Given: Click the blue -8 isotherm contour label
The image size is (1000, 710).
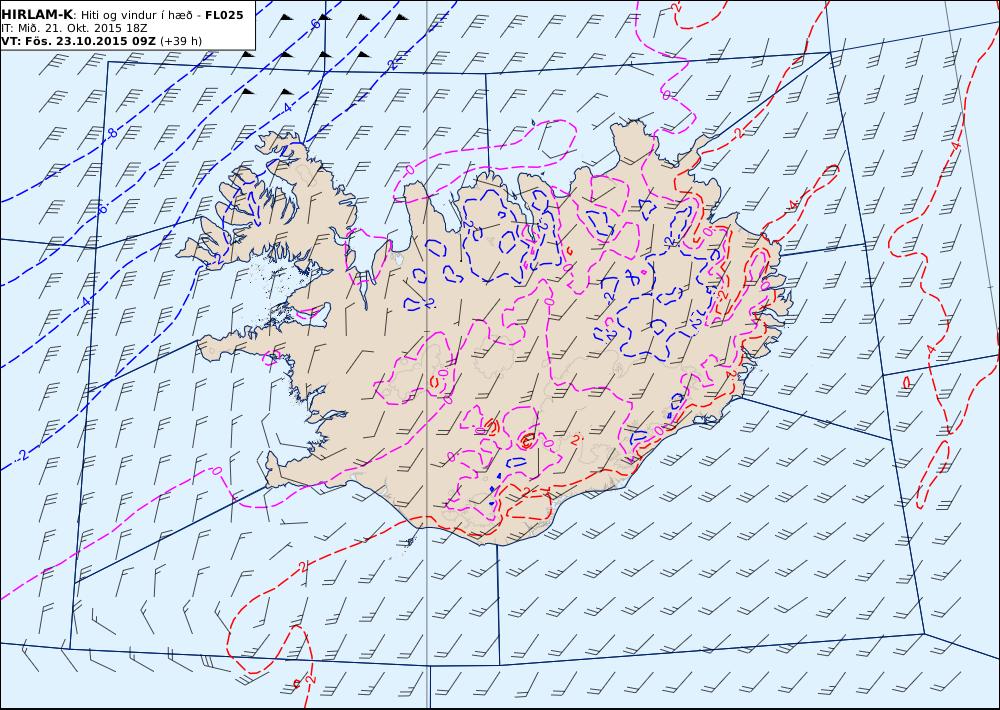Looking at the screenshot, I should pyautogui.click(x=112, y=133).
